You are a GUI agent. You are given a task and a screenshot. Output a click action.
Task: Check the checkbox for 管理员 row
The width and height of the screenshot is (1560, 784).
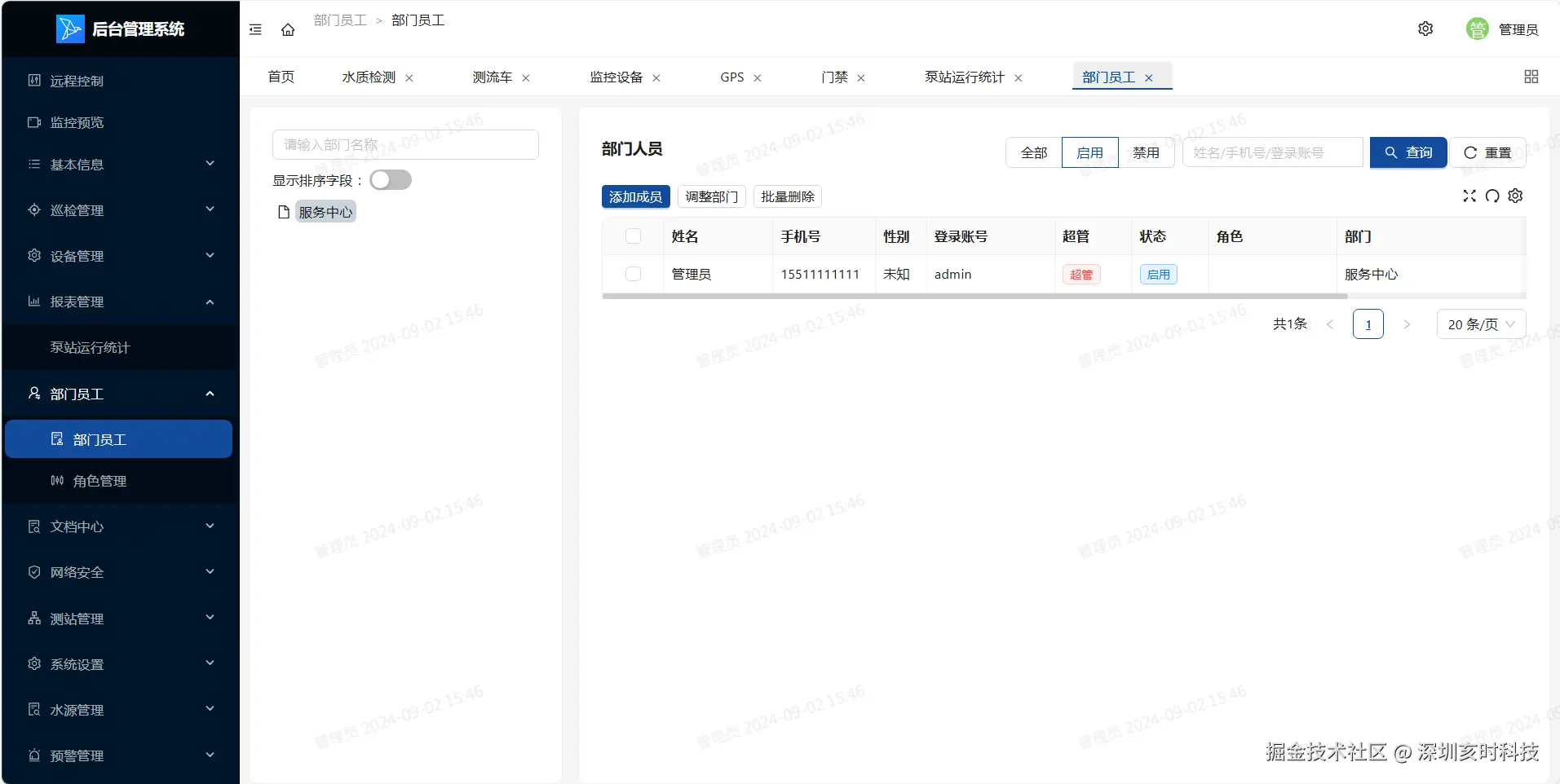[x=633, y=274]
